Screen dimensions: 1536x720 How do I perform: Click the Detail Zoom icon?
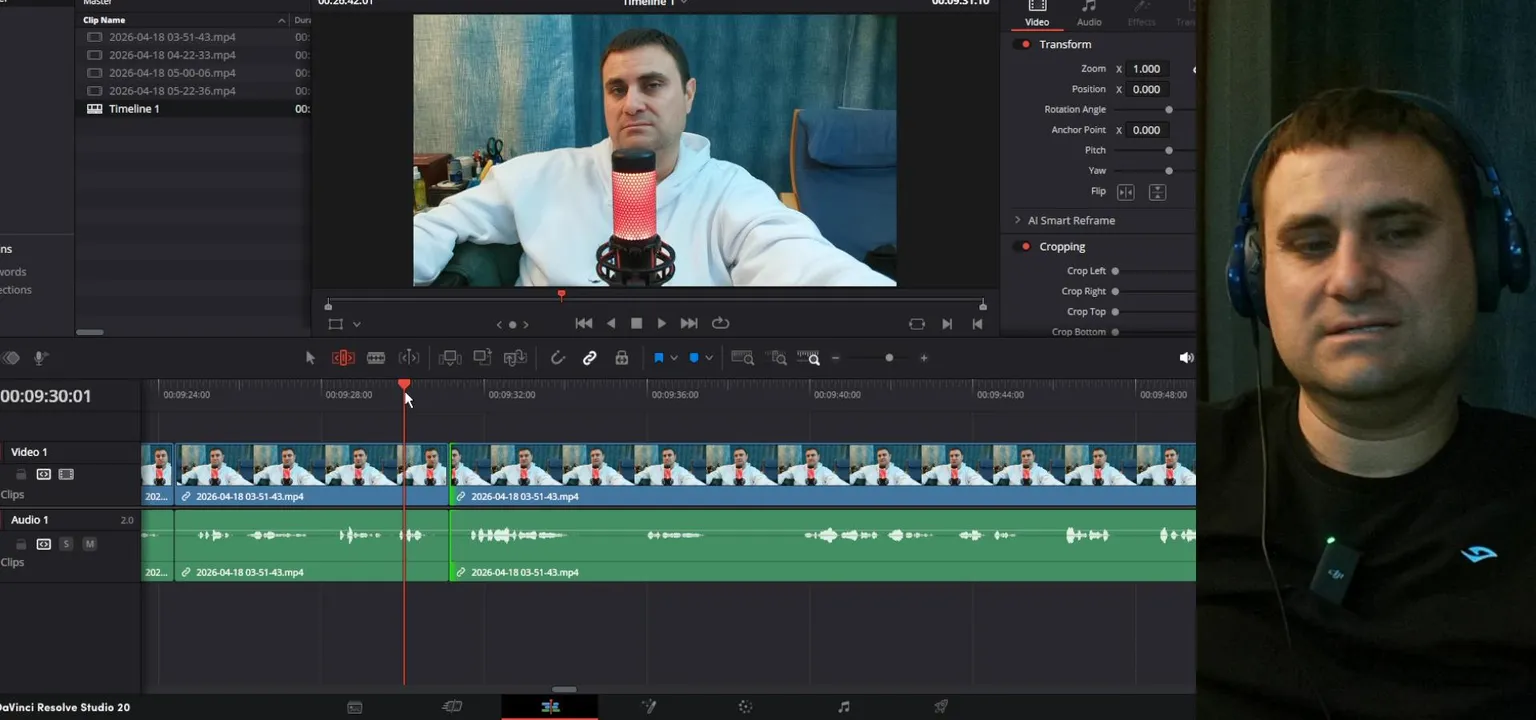tap(778, 358)
